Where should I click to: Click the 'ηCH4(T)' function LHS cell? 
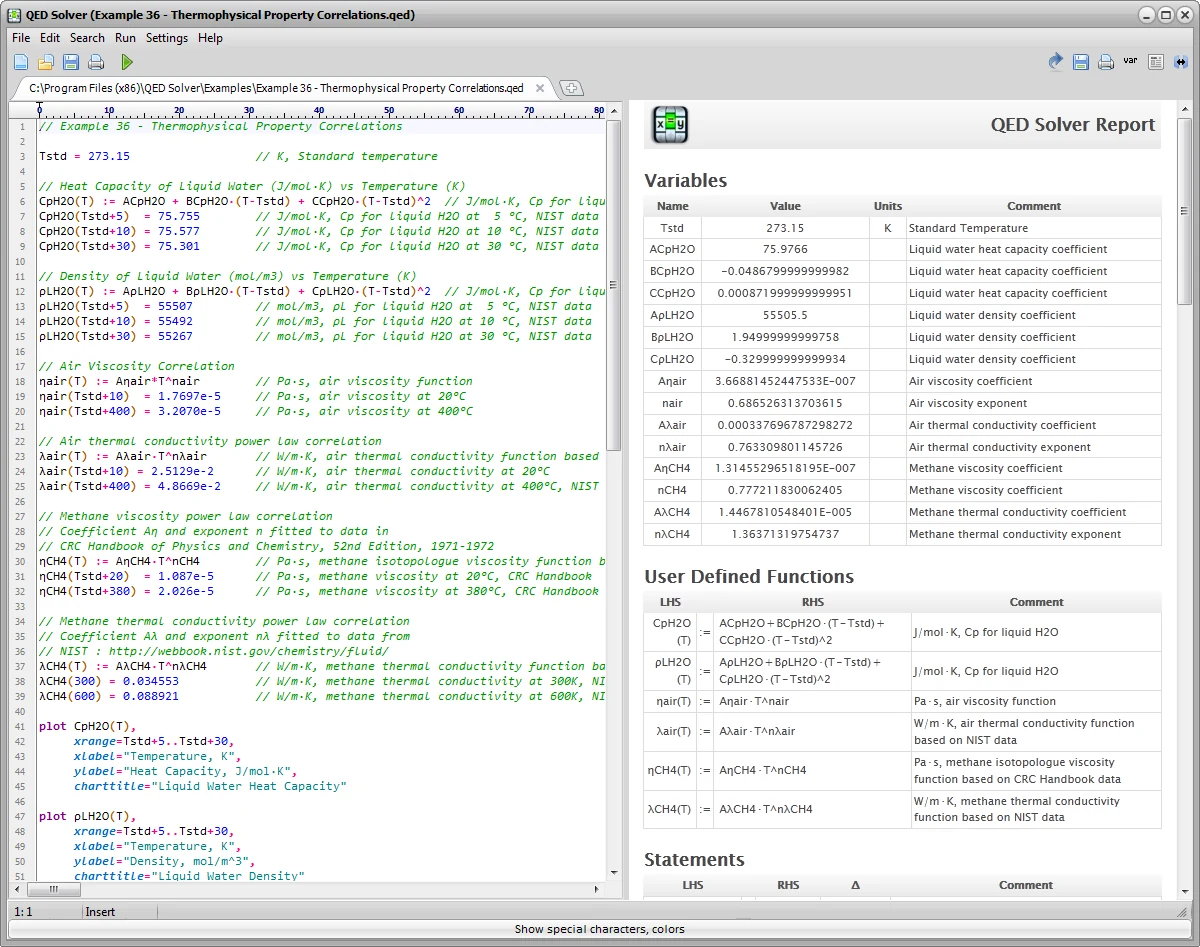point(670,770)
